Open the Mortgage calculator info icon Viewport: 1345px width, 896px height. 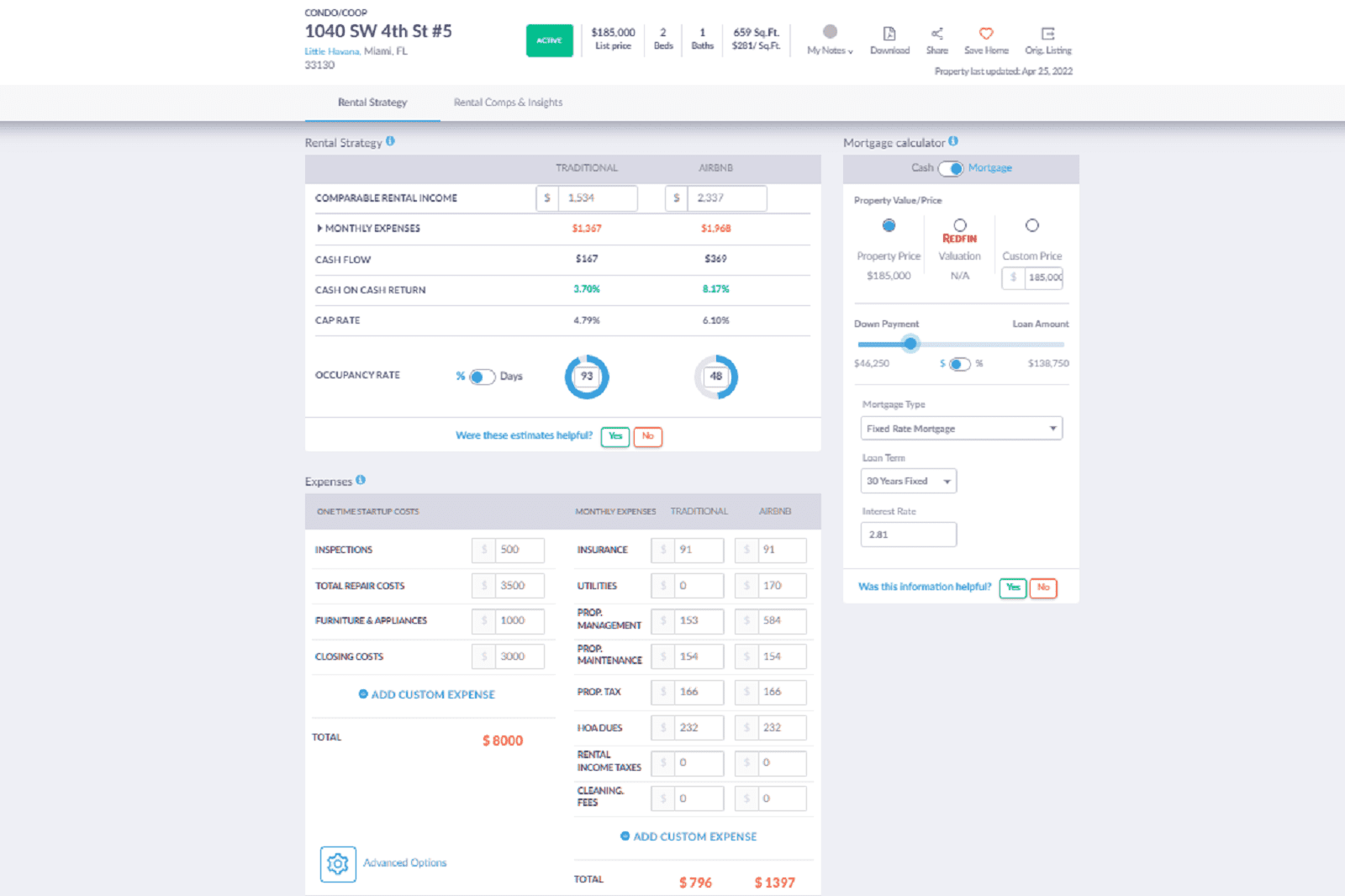[x=953, y=141]
